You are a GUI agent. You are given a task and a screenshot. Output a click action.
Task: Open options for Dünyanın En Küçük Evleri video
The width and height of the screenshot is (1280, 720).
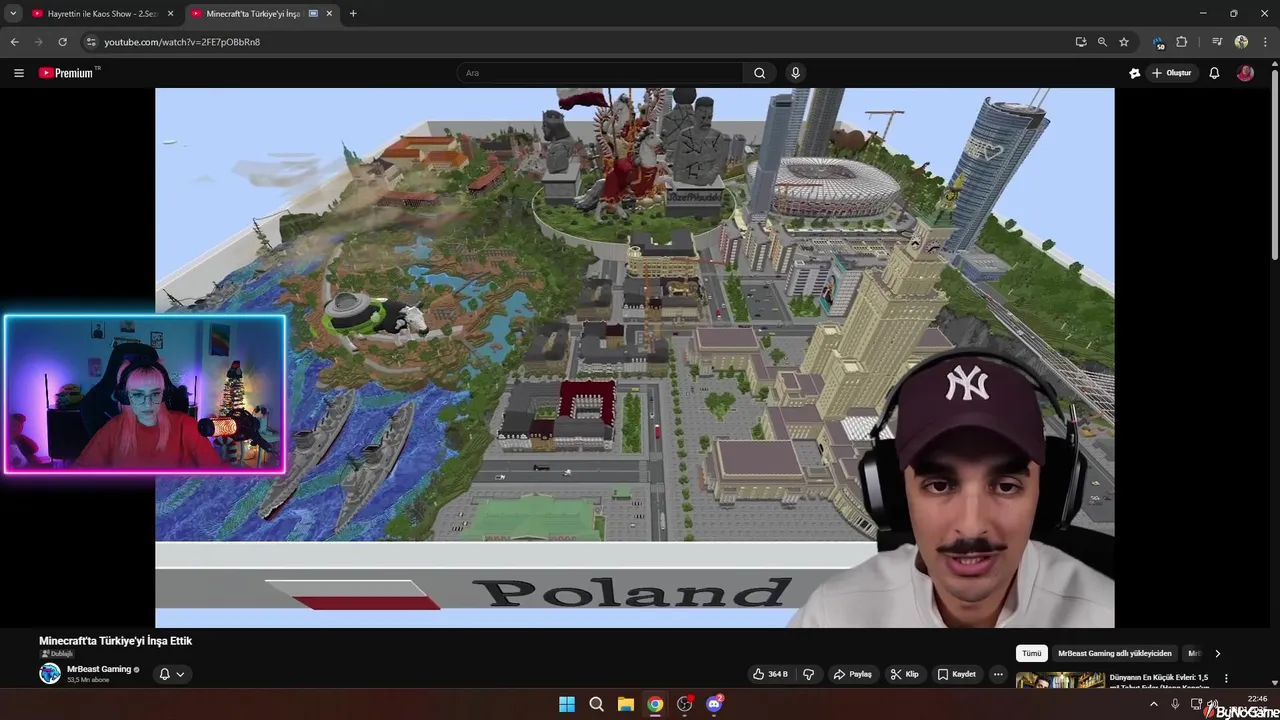tap(1226, 678)
